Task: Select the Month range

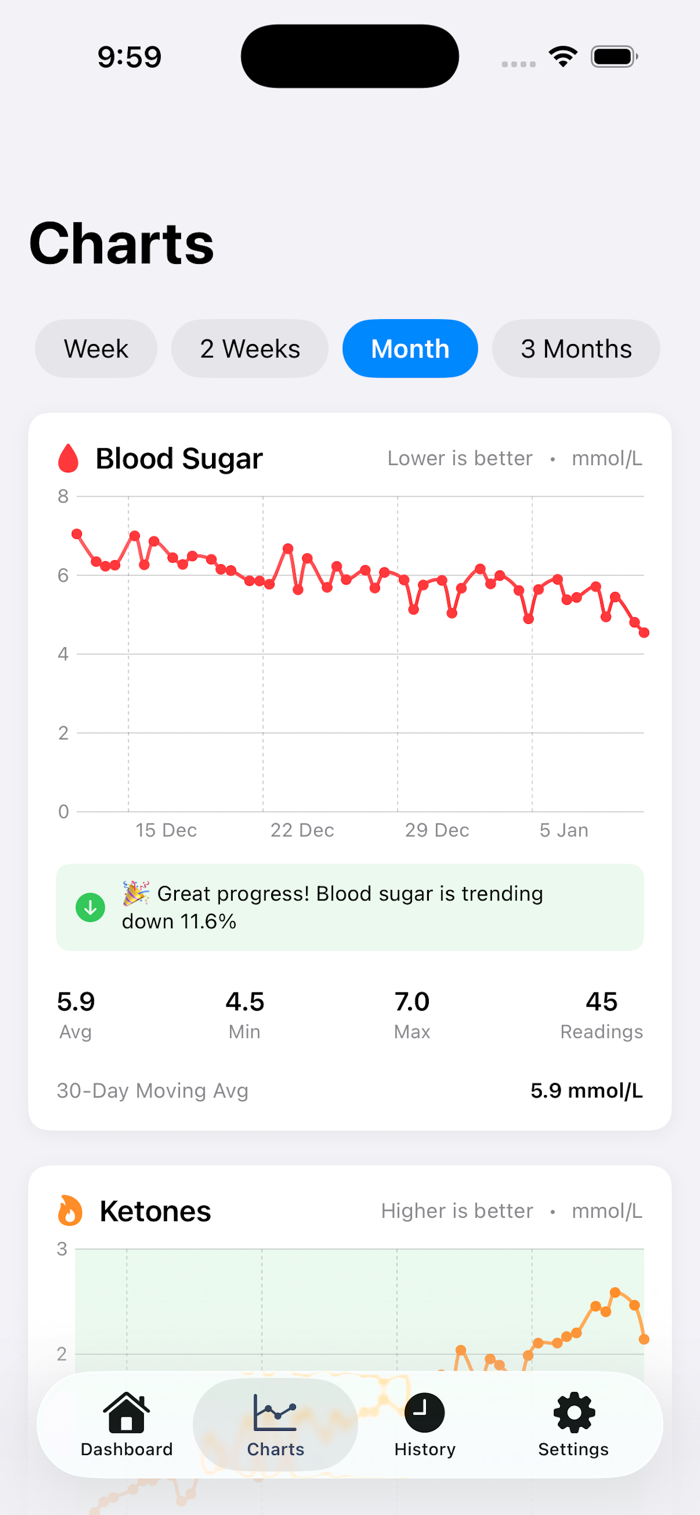Action: (x=410, y=349)
